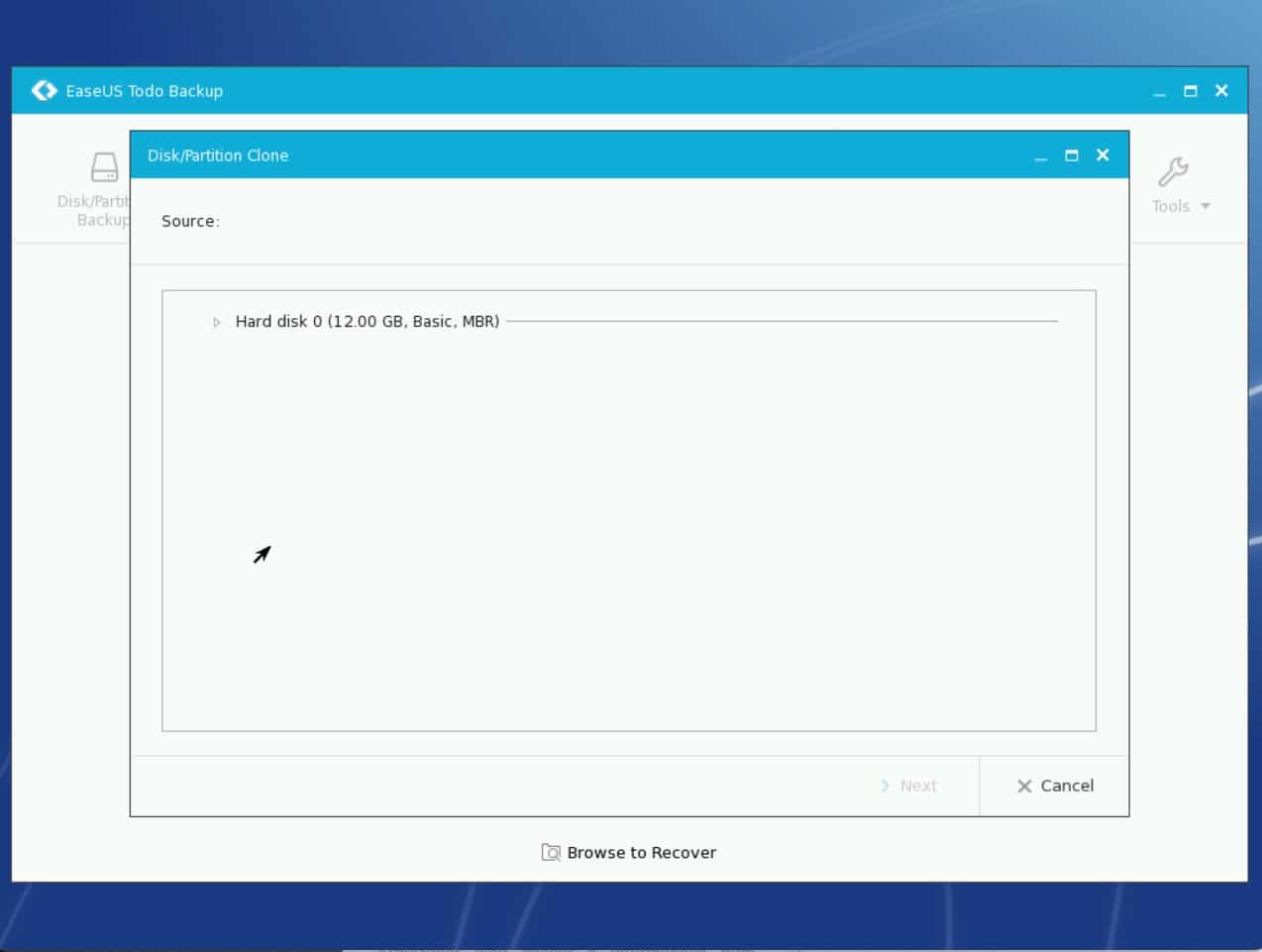The width and height of the screenshot is (1262, 952).
Task: Close the EaseUS Todo Backup main window
Action: [x=1221, y=91]
